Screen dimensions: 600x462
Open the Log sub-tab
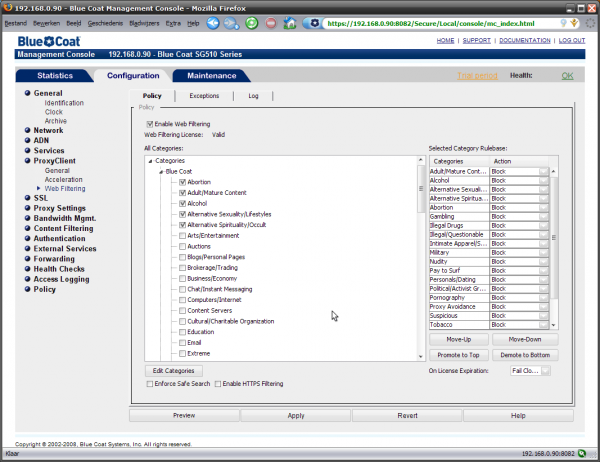(x=253, y=96)
